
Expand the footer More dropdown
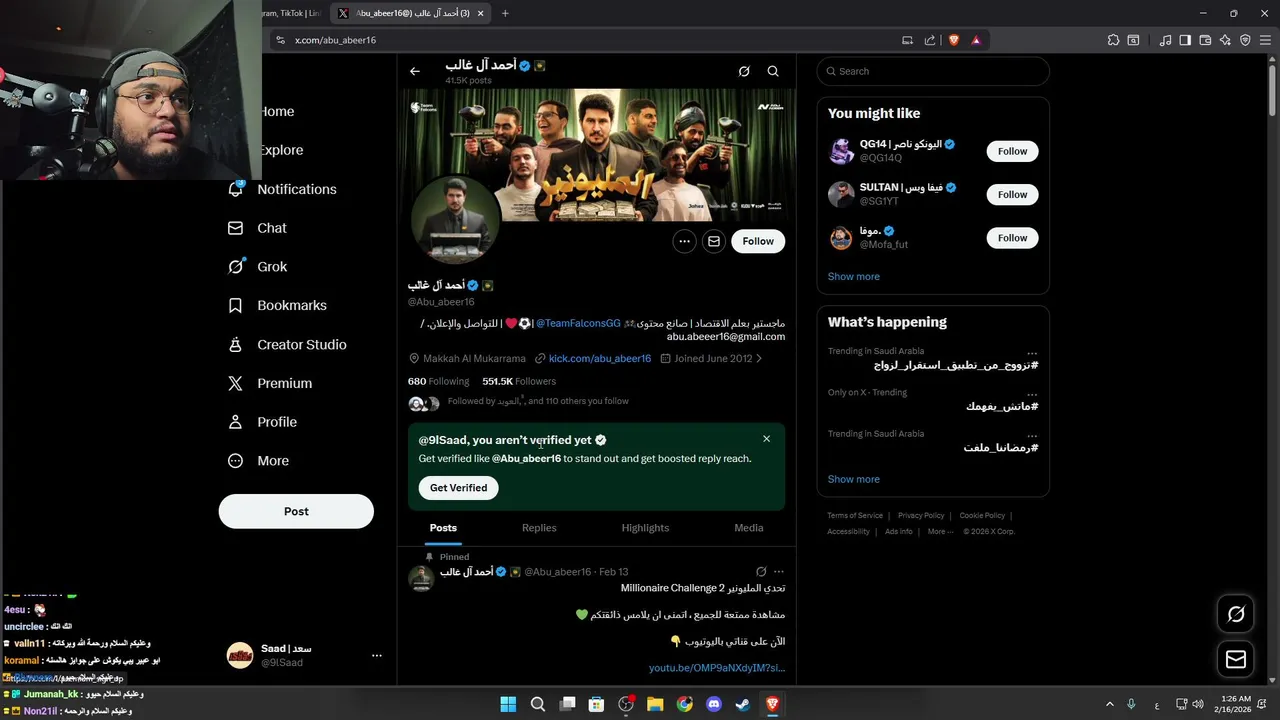pos(940,532)
